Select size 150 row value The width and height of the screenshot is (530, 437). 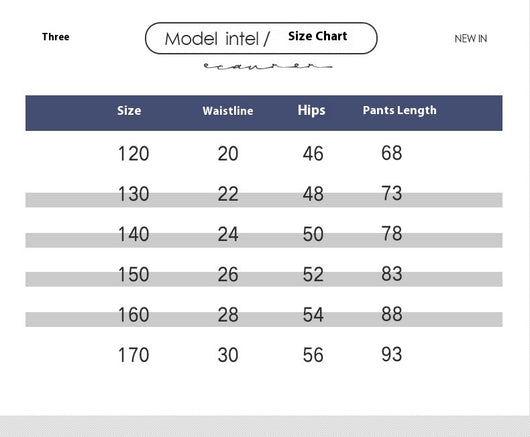point(133,274)
